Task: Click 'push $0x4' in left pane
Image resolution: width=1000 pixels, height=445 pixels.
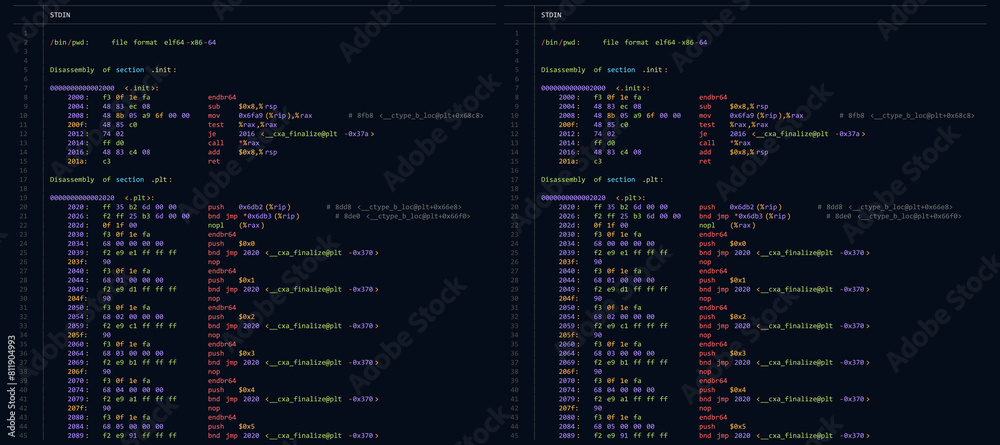Action: [232, 390]
